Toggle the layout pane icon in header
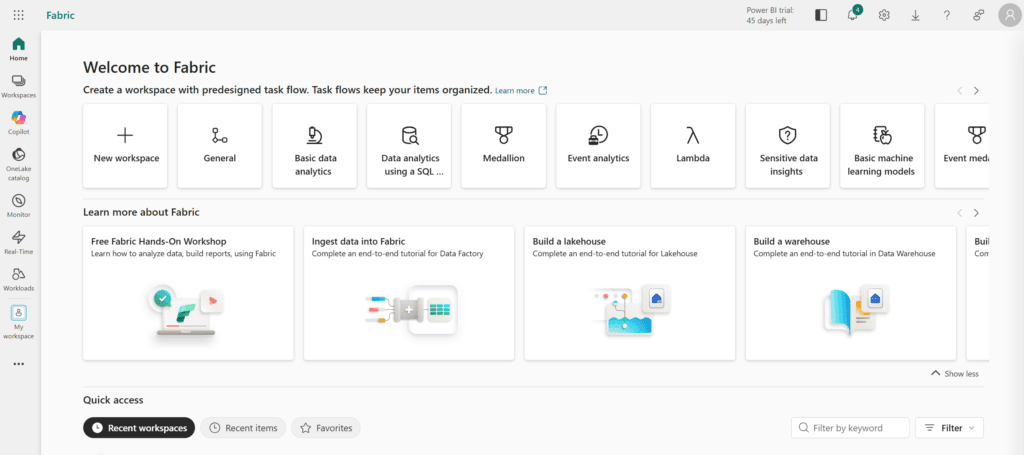This screenshot has height=455, width=1024. pos(821,15)
